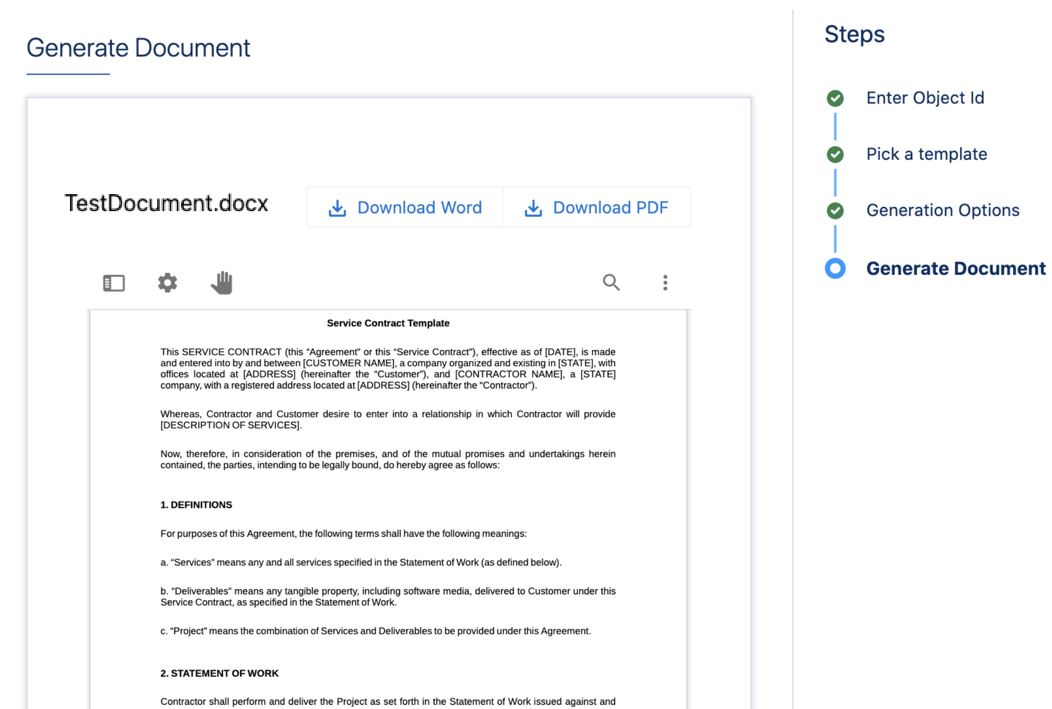Screen dimensions: 1052x709
Task: Click the TestDocument.docx file name
Action: (167, 204)
